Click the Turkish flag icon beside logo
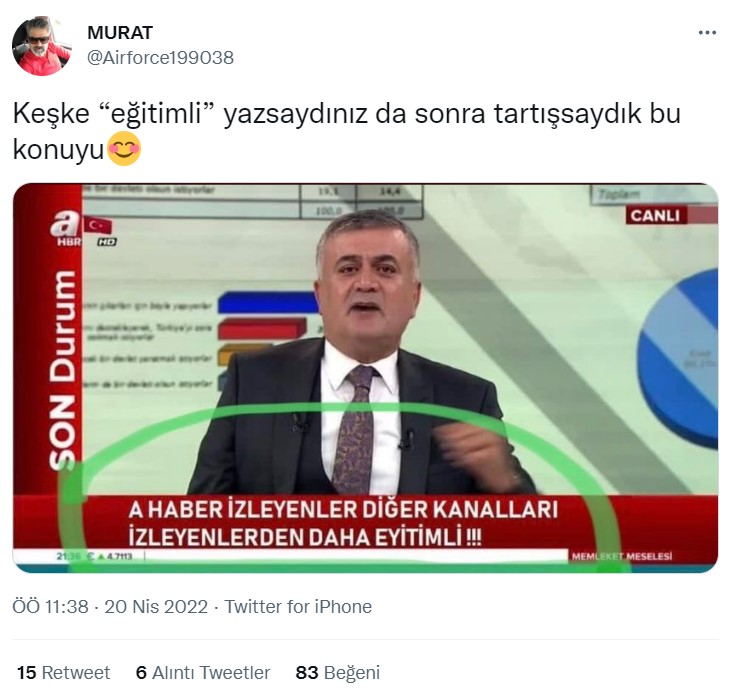Image resolution: width=734 pixels, height=698 pixels. (98, 225)
